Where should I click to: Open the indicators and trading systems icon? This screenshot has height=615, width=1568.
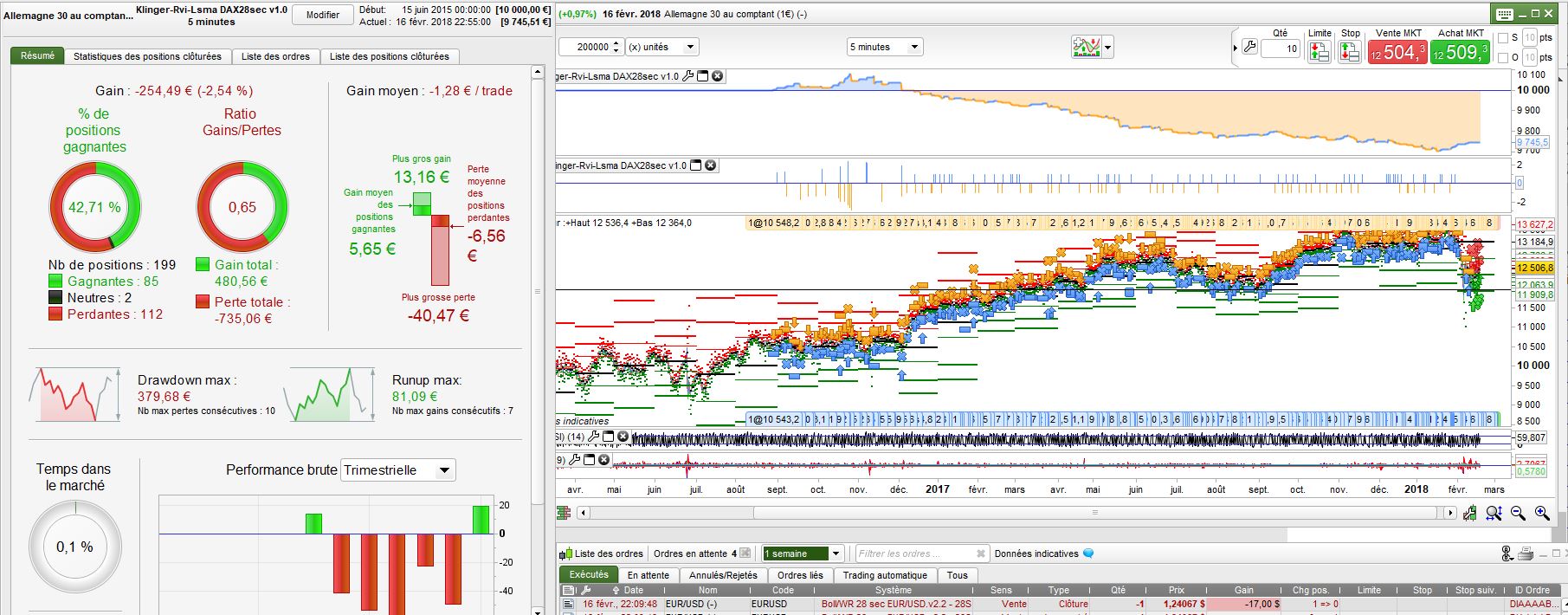1086,47
